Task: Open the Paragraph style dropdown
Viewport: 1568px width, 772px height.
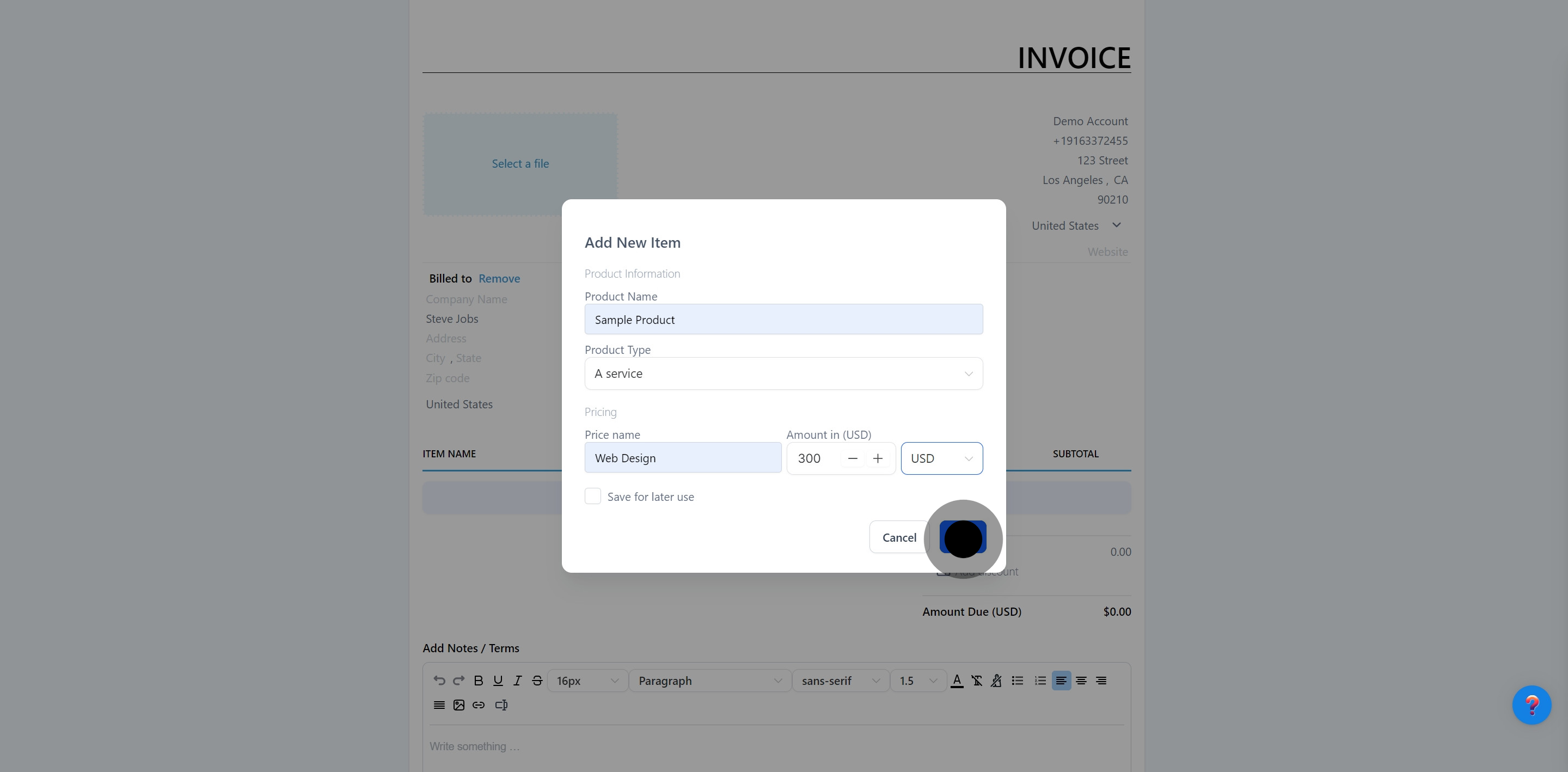Action: point(709,681)
